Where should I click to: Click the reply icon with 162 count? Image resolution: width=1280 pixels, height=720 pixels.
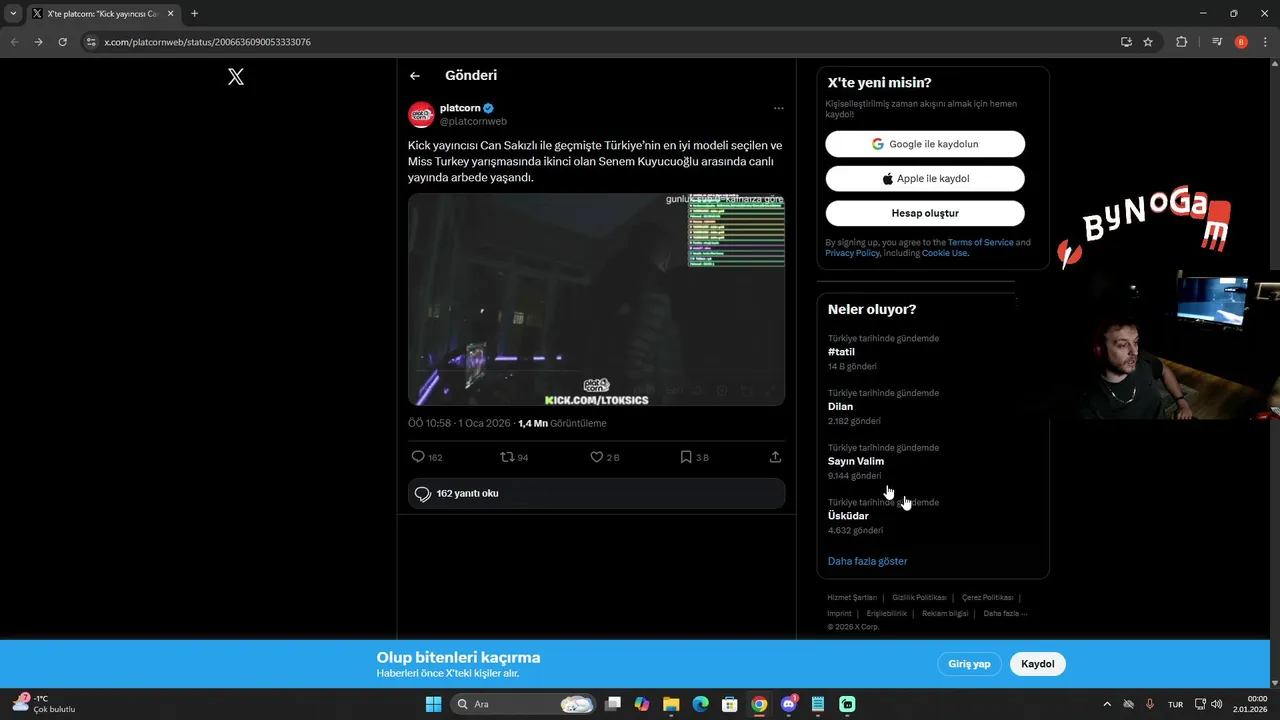tap(418, 457)
